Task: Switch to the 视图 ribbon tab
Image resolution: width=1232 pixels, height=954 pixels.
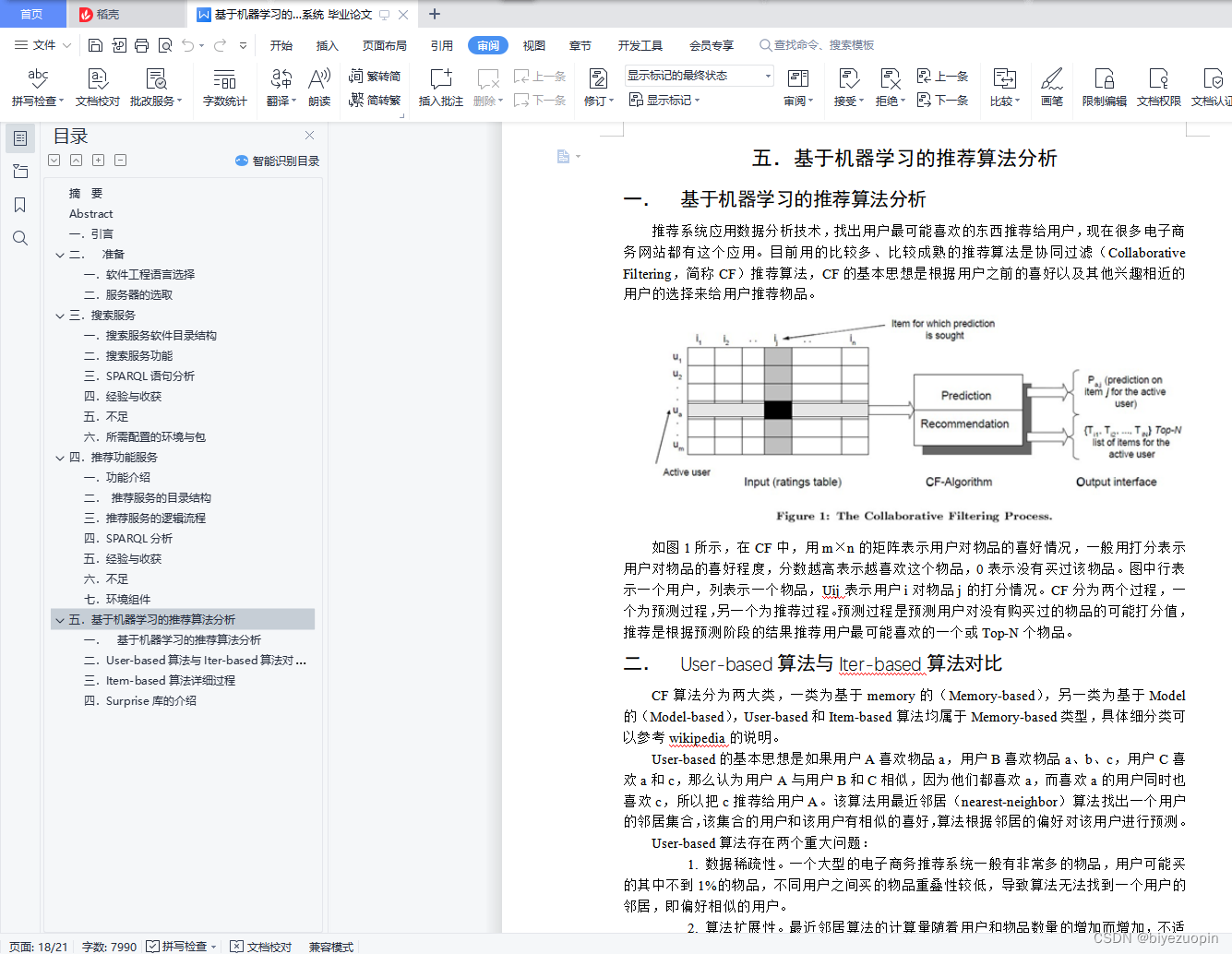Action: 533,44
